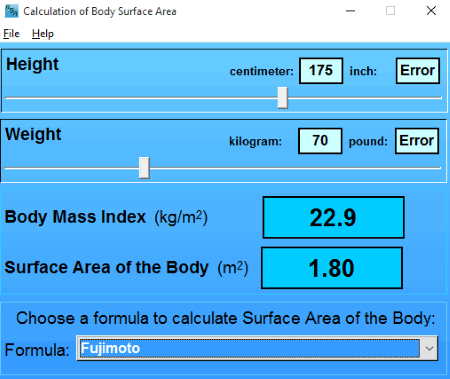This screenshot has height=379, width=450.
Task: Click the kilogram input field showing 70
Action: click(320, 141)
